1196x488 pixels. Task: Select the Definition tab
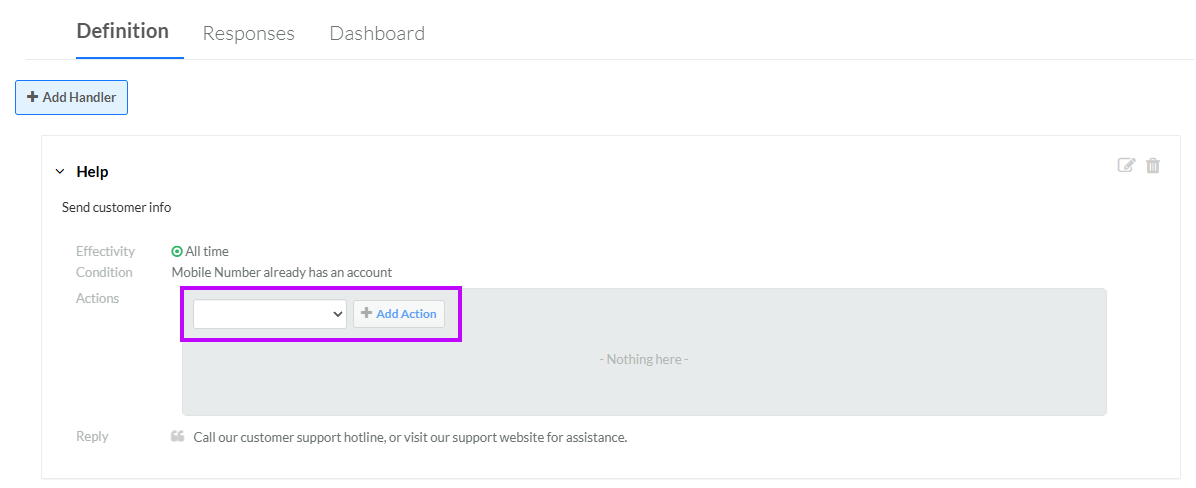[x=123, y=31]
